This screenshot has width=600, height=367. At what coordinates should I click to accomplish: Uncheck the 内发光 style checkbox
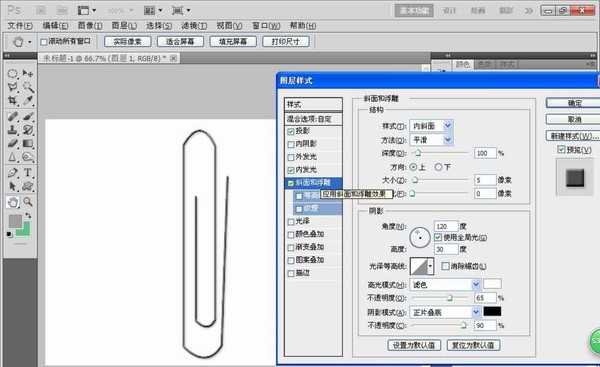pos(291,170)
